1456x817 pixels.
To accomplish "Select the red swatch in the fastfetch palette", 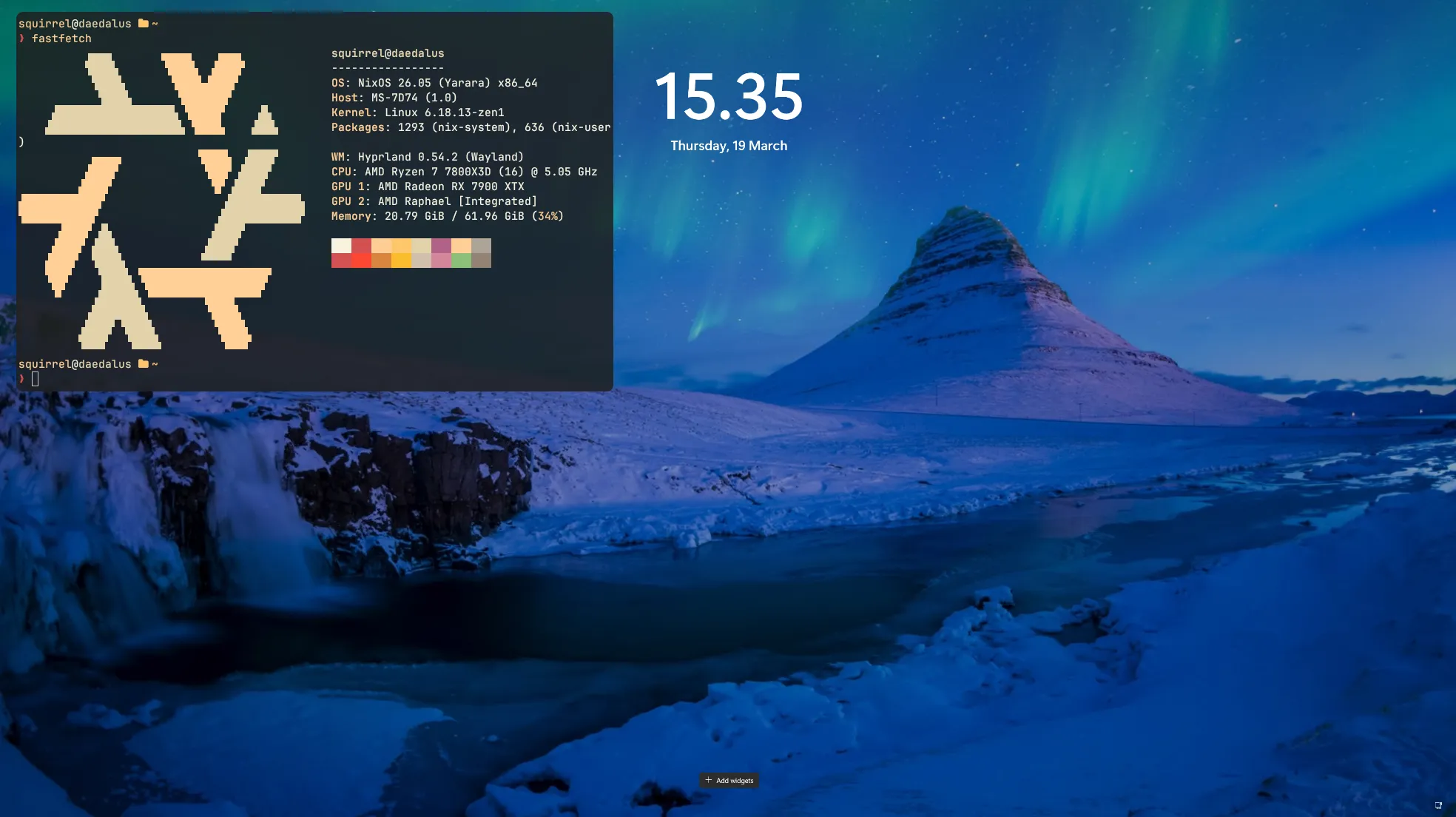I will (360, 245).
